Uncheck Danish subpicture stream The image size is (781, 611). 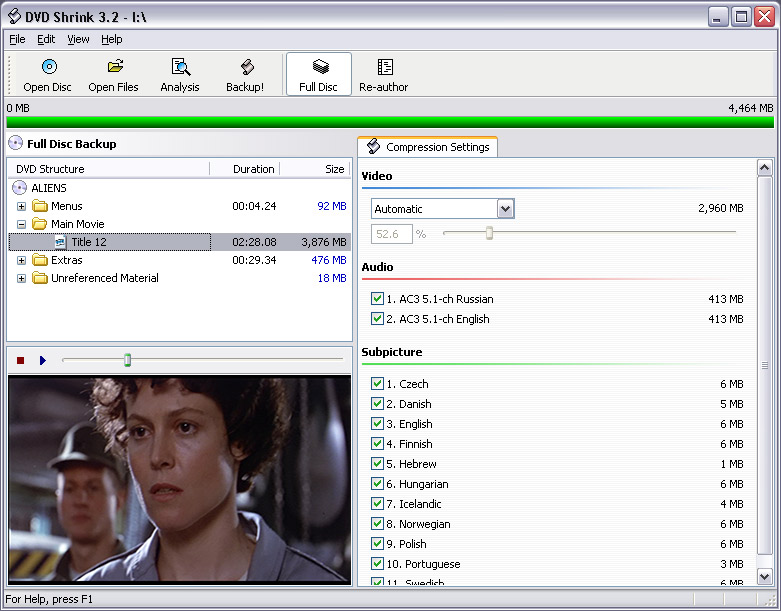[x=377, y=403]
